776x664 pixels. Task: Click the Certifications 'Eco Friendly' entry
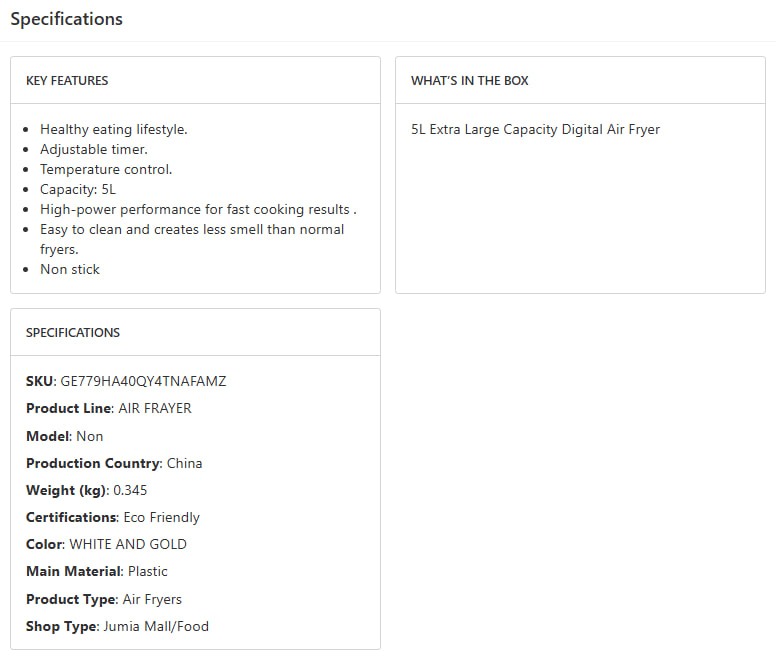pyautogui.click(x=160, y=517)
